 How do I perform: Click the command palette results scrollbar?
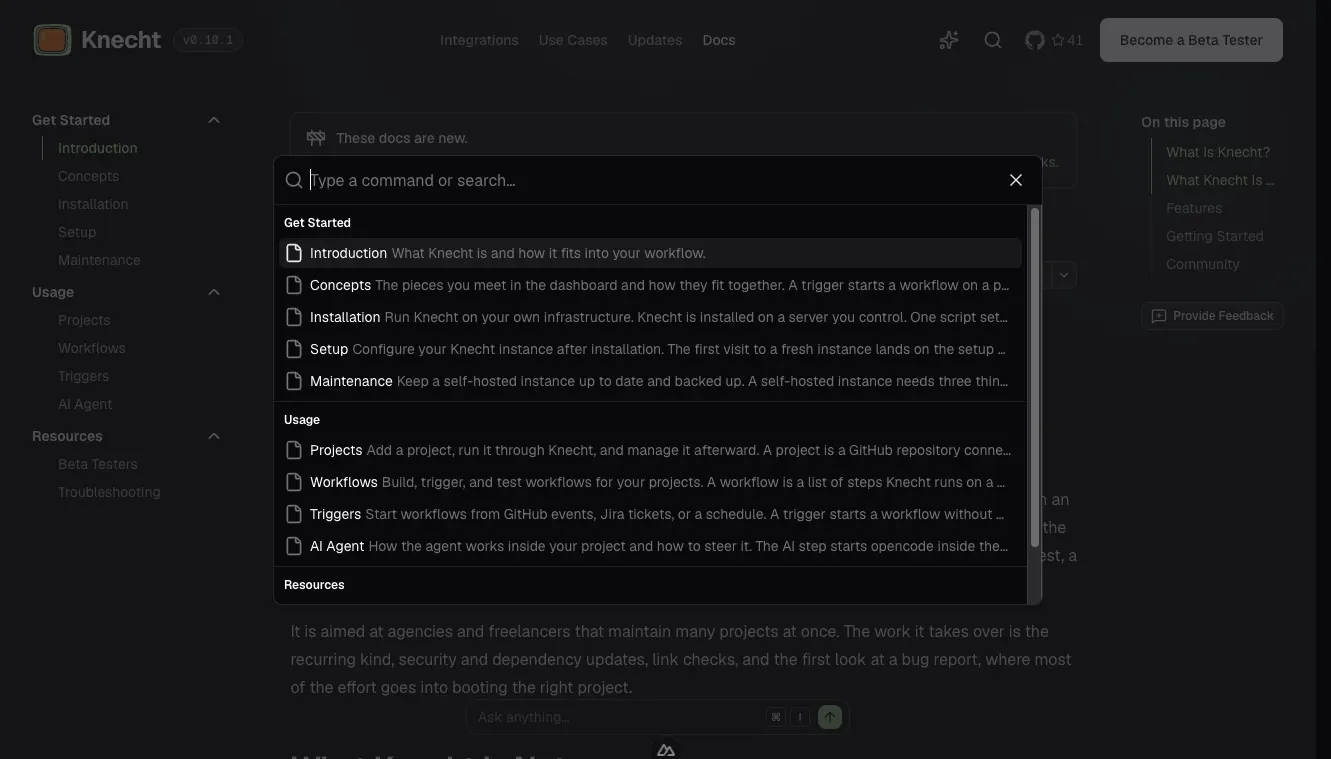[x=1035, y=377]
